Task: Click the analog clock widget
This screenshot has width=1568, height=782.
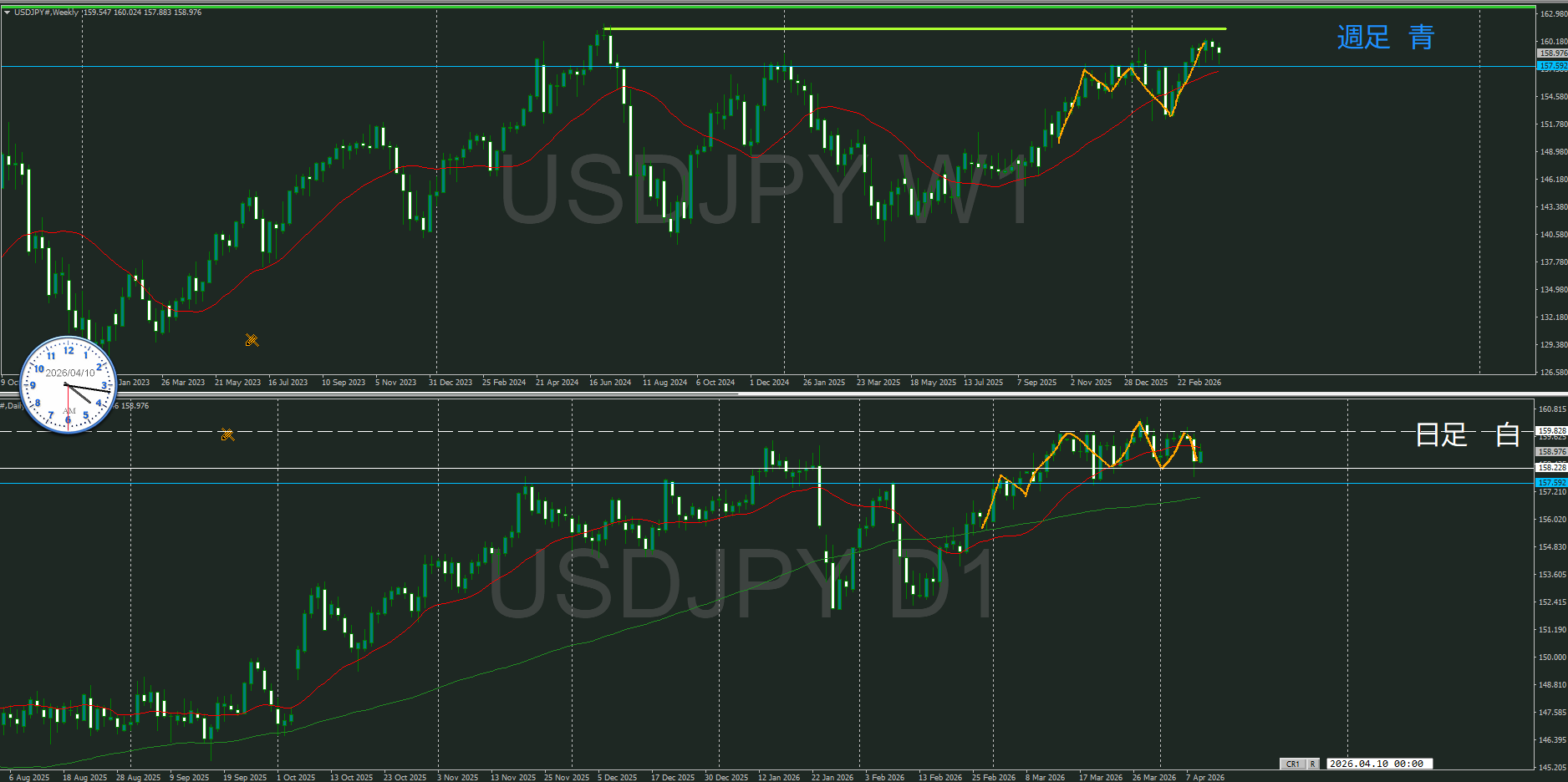Action: 68,385
